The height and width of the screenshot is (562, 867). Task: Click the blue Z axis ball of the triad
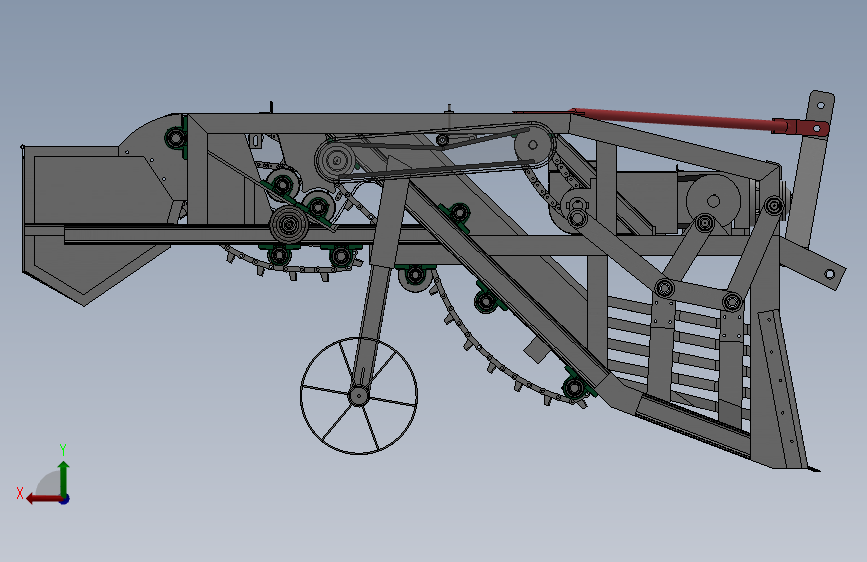click(x=65, y=499)
